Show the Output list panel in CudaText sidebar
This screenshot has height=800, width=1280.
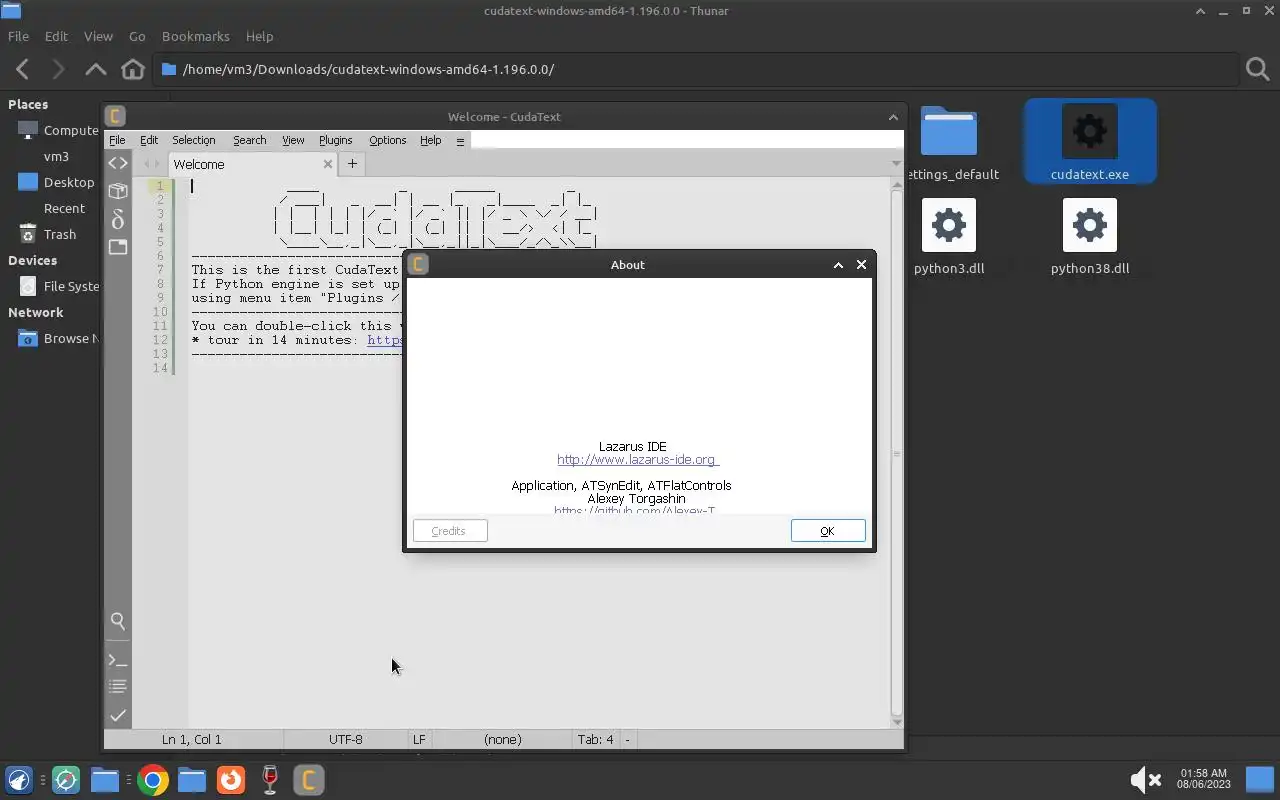coord(118,687)
